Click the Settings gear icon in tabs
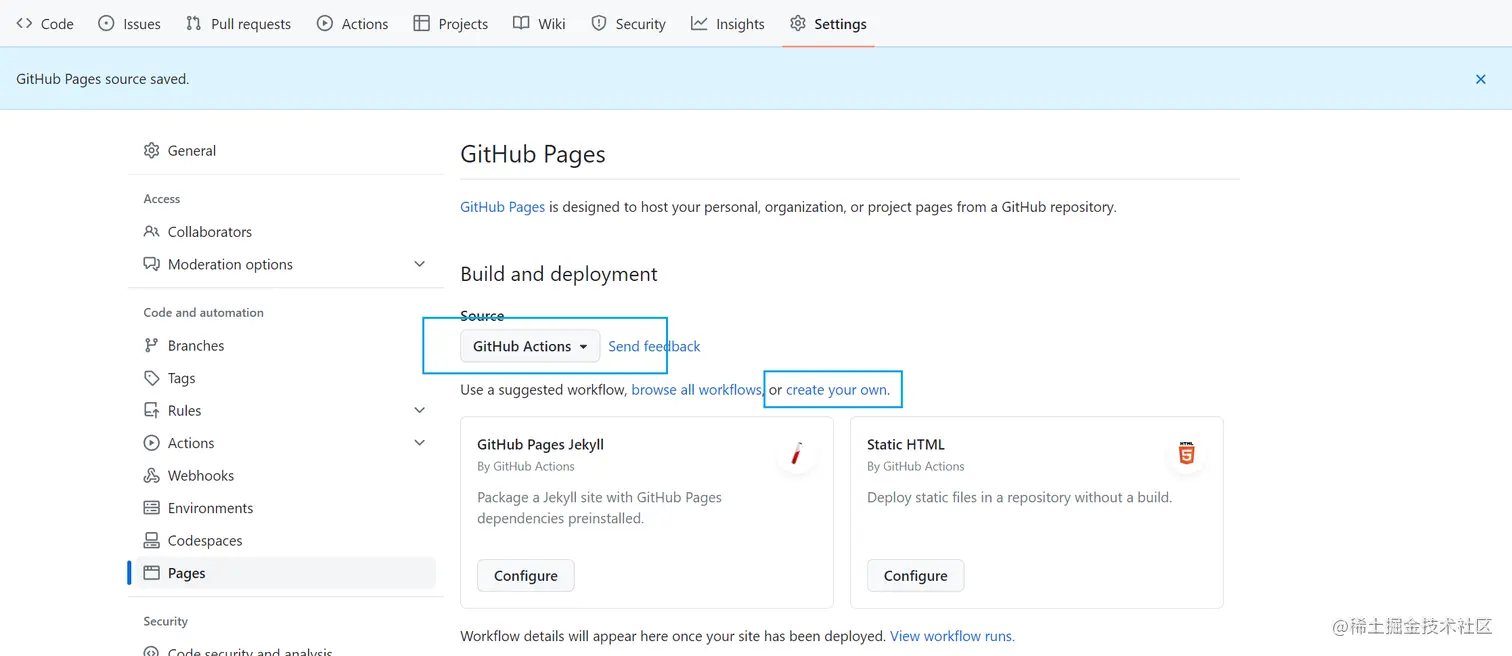Image resolution: width=1512 pixels, height=656 pixels. (798, 23)
